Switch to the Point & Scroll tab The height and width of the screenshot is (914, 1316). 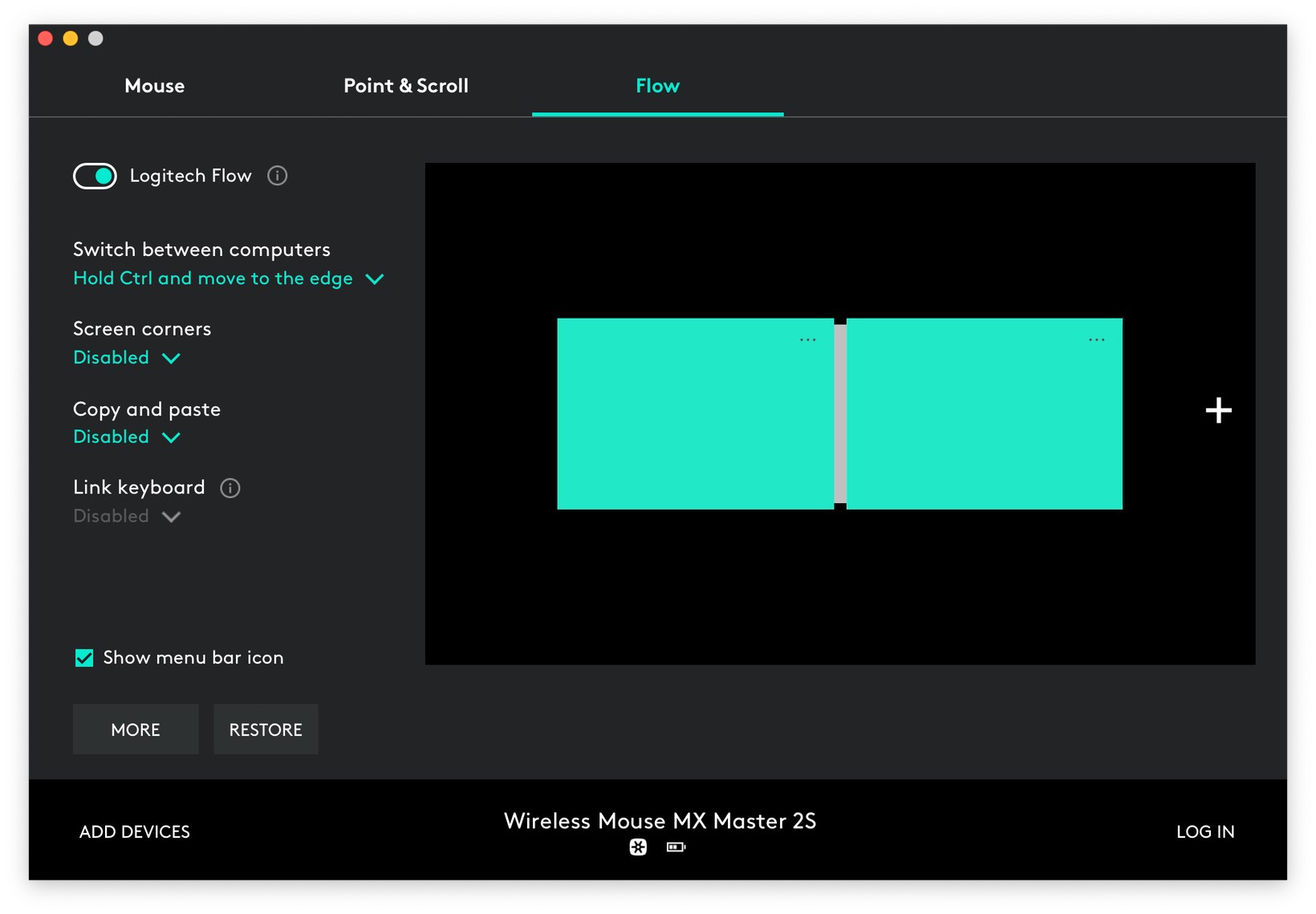(x=406, y=86)
